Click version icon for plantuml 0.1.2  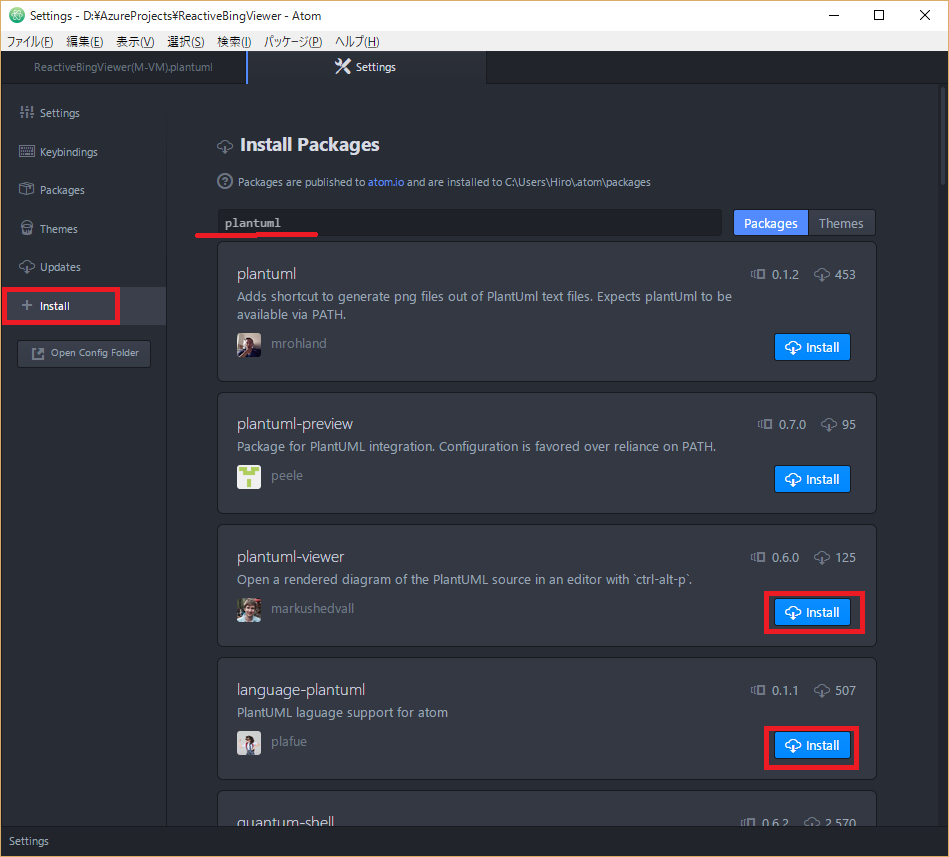758,274
